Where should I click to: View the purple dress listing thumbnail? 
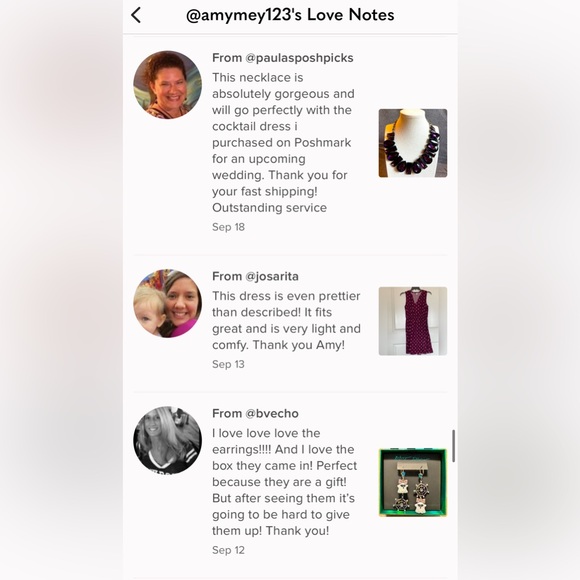click(413, 321)
